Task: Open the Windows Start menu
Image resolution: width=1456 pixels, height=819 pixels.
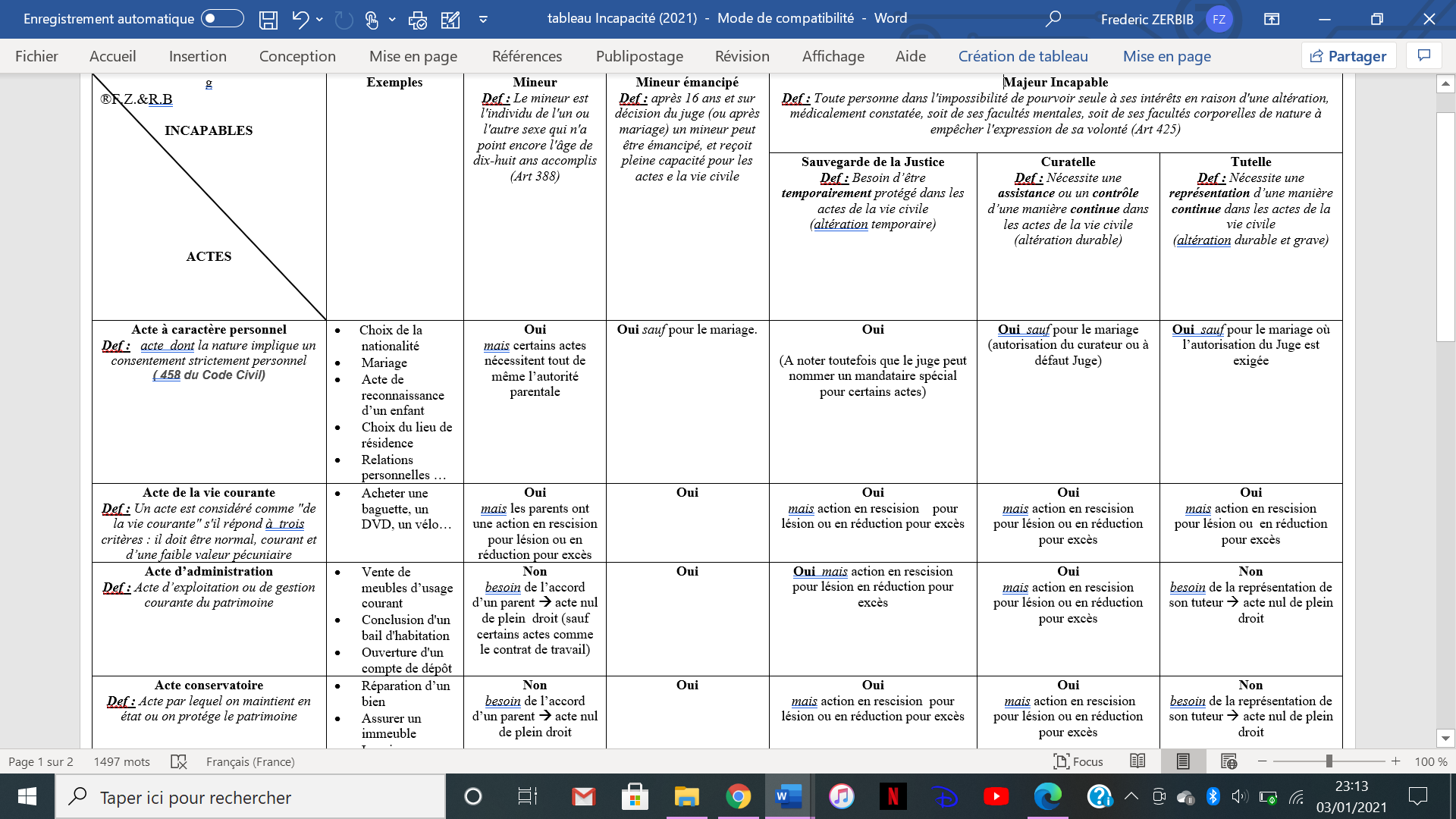Action: 27,796
